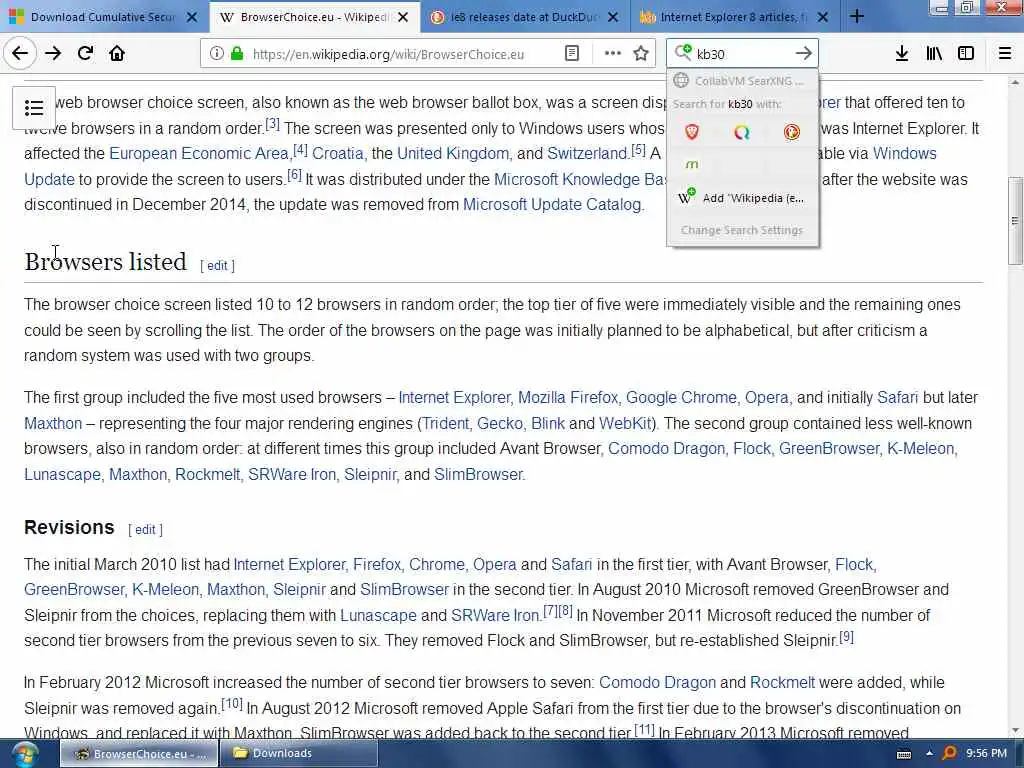Viewport: 1024px width, 768px height.
Task: Click the page vertical scrollbar thumb
Action: (x=1014, y=221)
